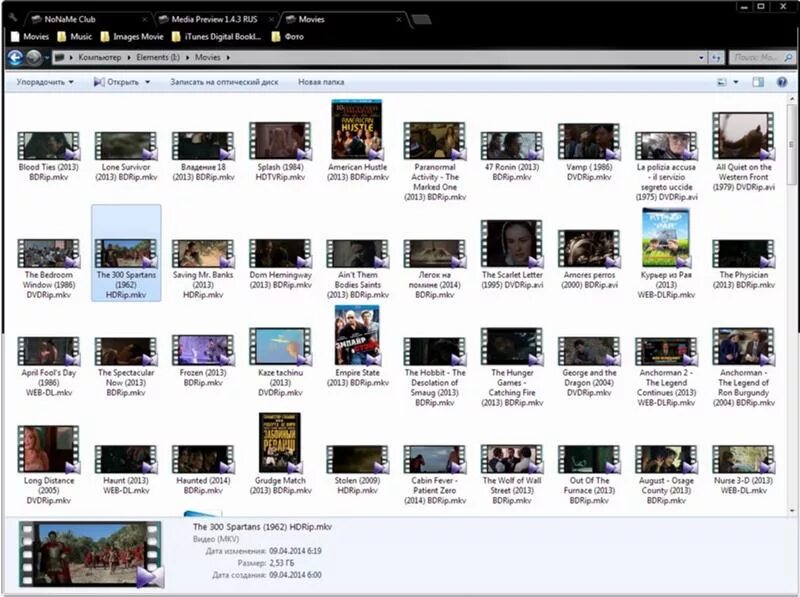Click the 300 Spartans preview thumbnail in details pane
Viewport: 800px width, 597px height.
pyautogui.click(x=91, y=554)
